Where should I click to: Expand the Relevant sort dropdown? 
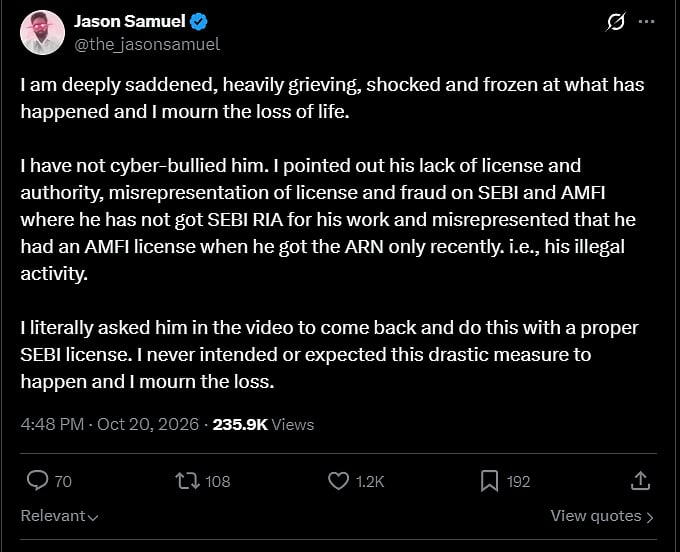59,516
